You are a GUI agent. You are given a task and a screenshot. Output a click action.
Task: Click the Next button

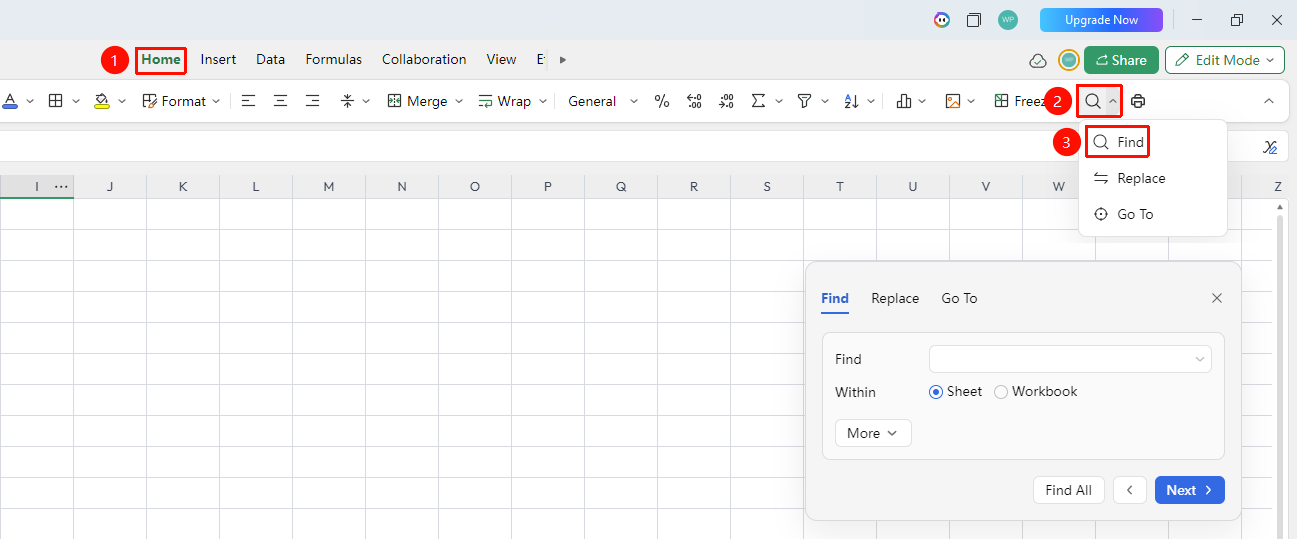(1190, 490)
